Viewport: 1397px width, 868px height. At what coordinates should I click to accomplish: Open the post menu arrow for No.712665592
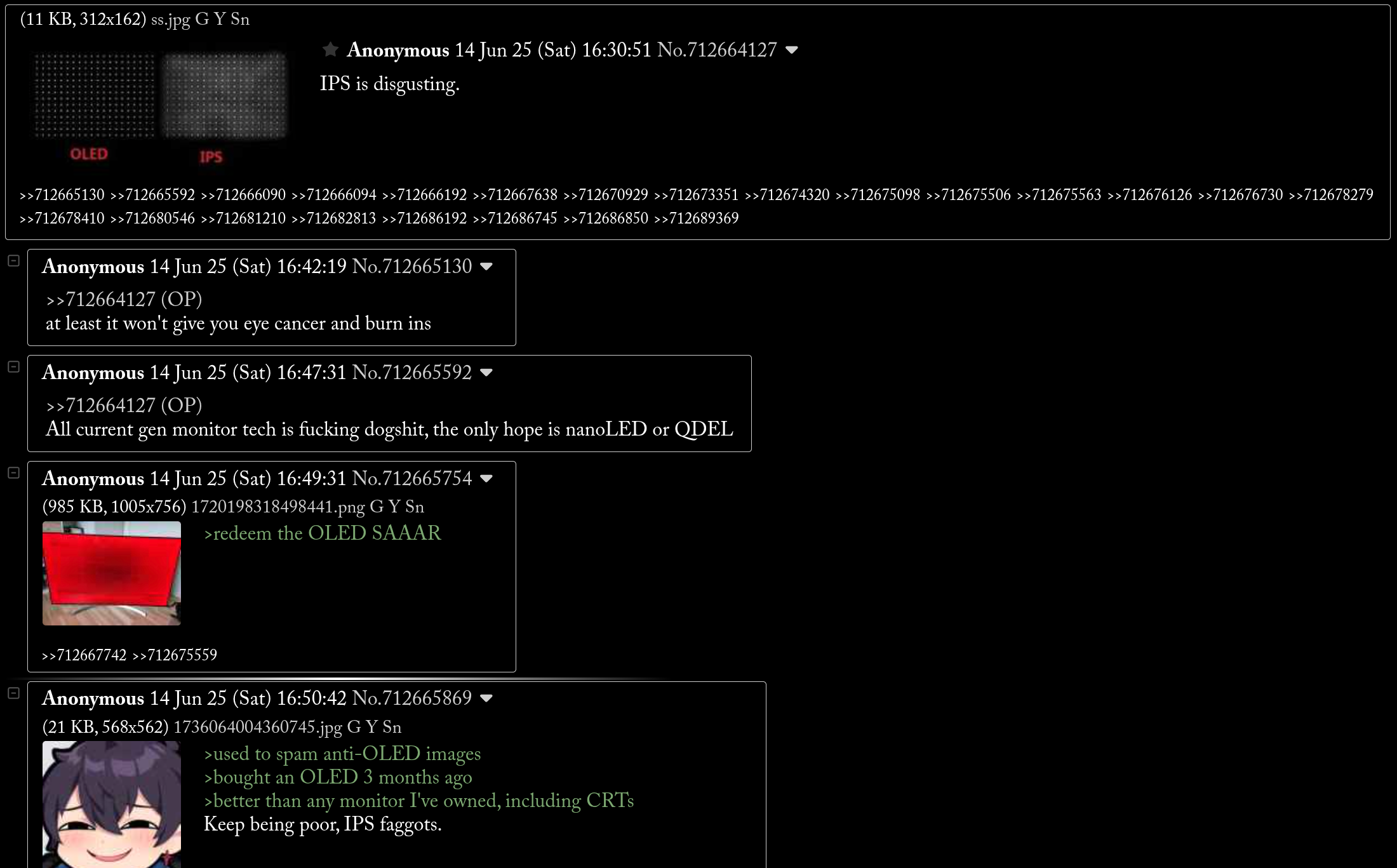click(486, 373)
